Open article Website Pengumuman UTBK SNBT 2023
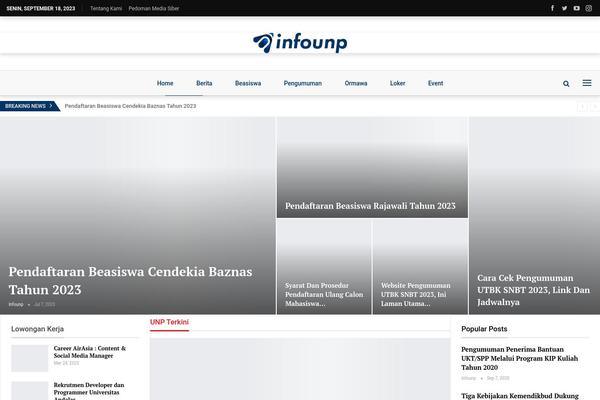The height and width of the screenshot is (400, 600). click(416, 294)
